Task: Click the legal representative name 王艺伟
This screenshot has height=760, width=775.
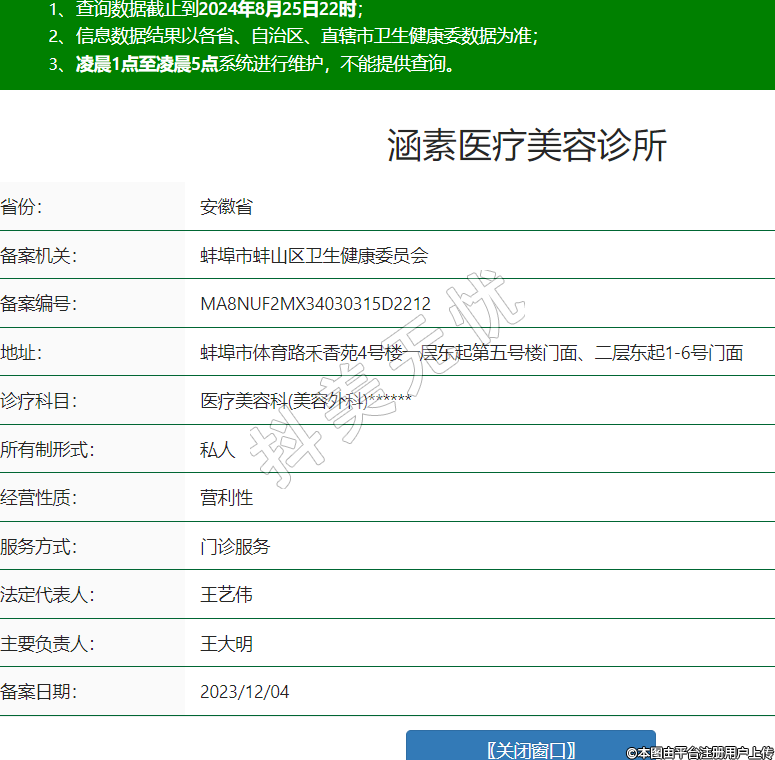Action: pyautogui.click(x=226, y=595)
